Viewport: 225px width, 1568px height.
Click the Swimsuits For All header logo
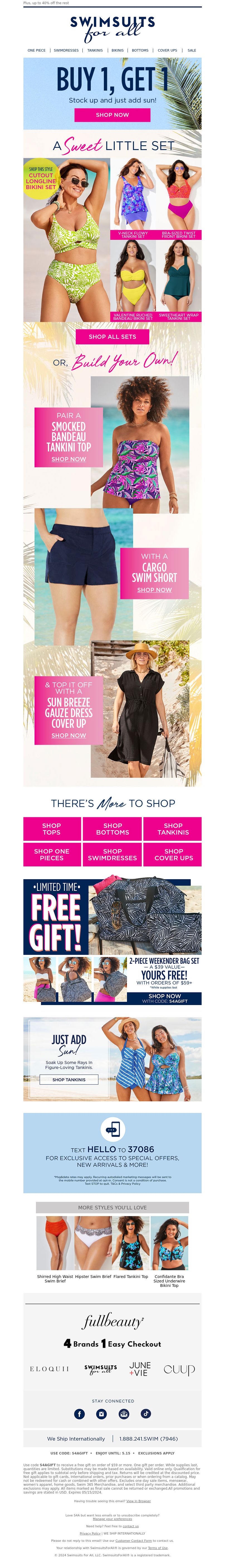coord(113,28)
